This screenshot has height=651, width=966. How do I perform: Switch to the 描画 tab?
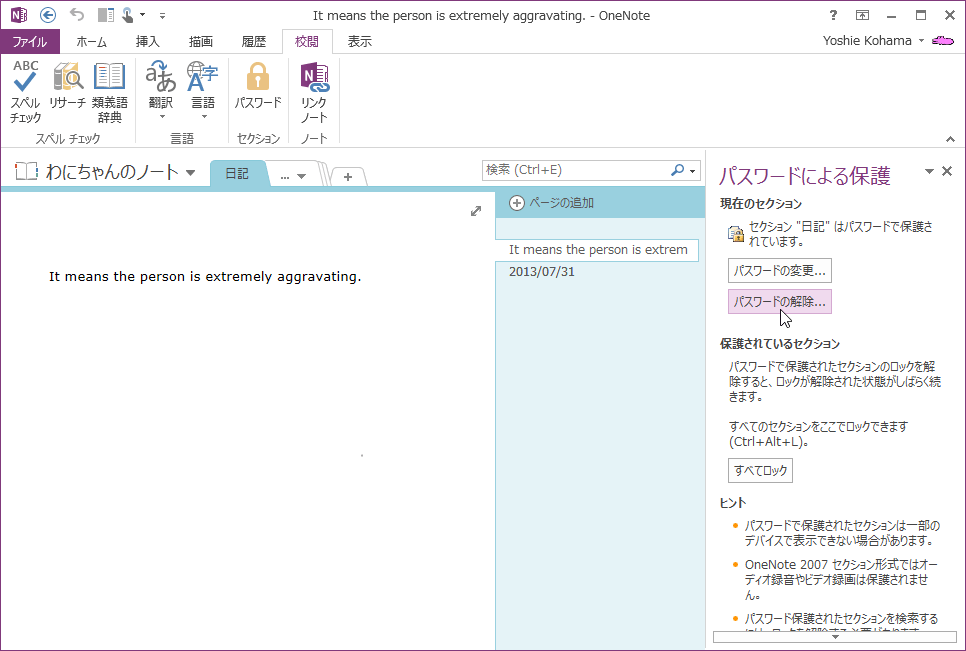click(201, 42)
